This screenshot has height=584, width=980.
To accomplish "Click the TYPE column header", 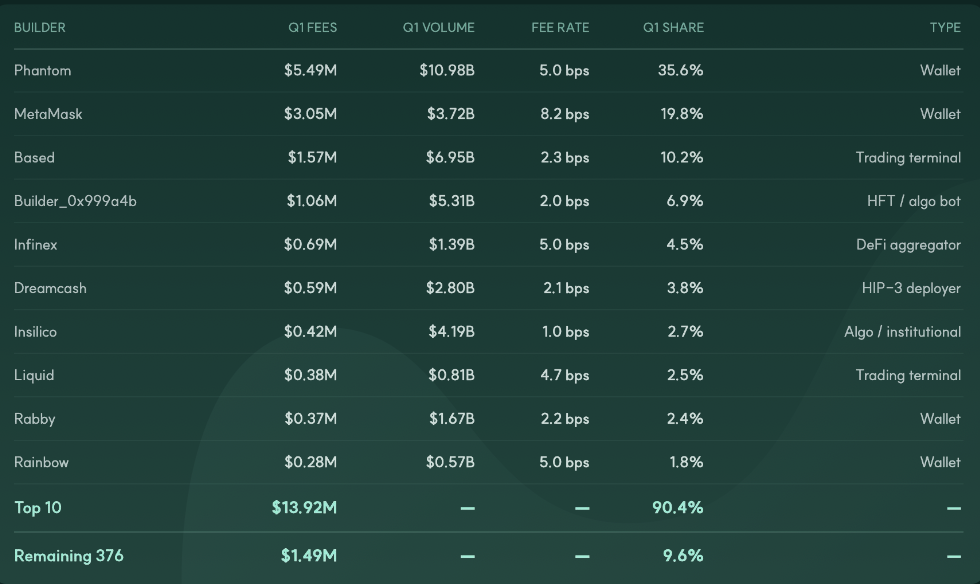I will 945,28.
